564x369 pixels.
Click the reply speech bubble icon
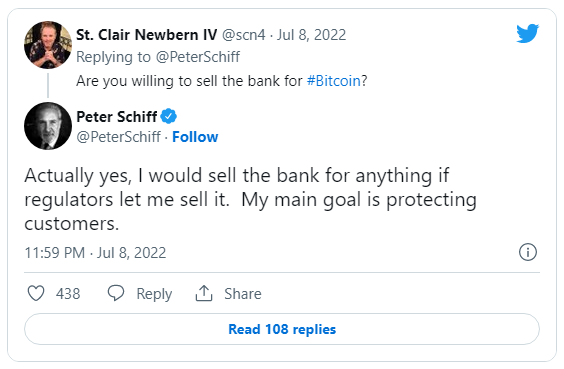click(x=116, y=293)
